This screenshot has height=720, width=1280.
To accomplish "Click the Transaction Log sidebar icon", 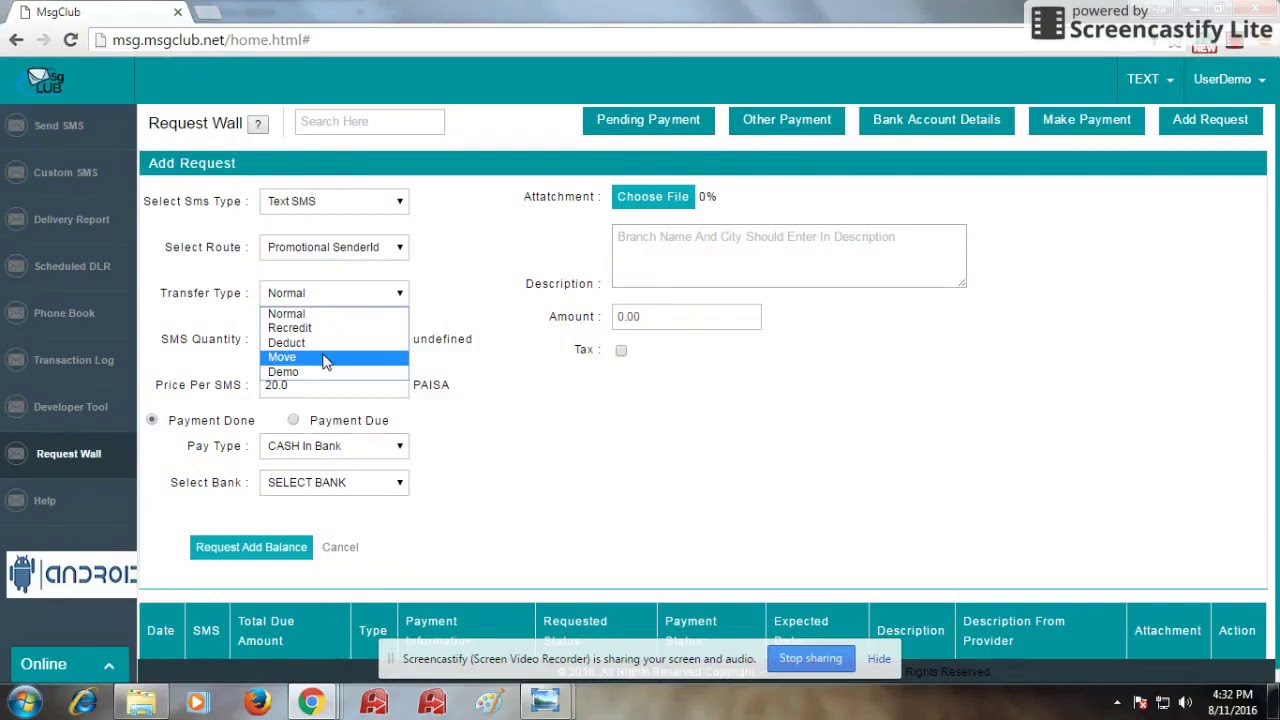I will pyautogui.click(x=16, y=361).
